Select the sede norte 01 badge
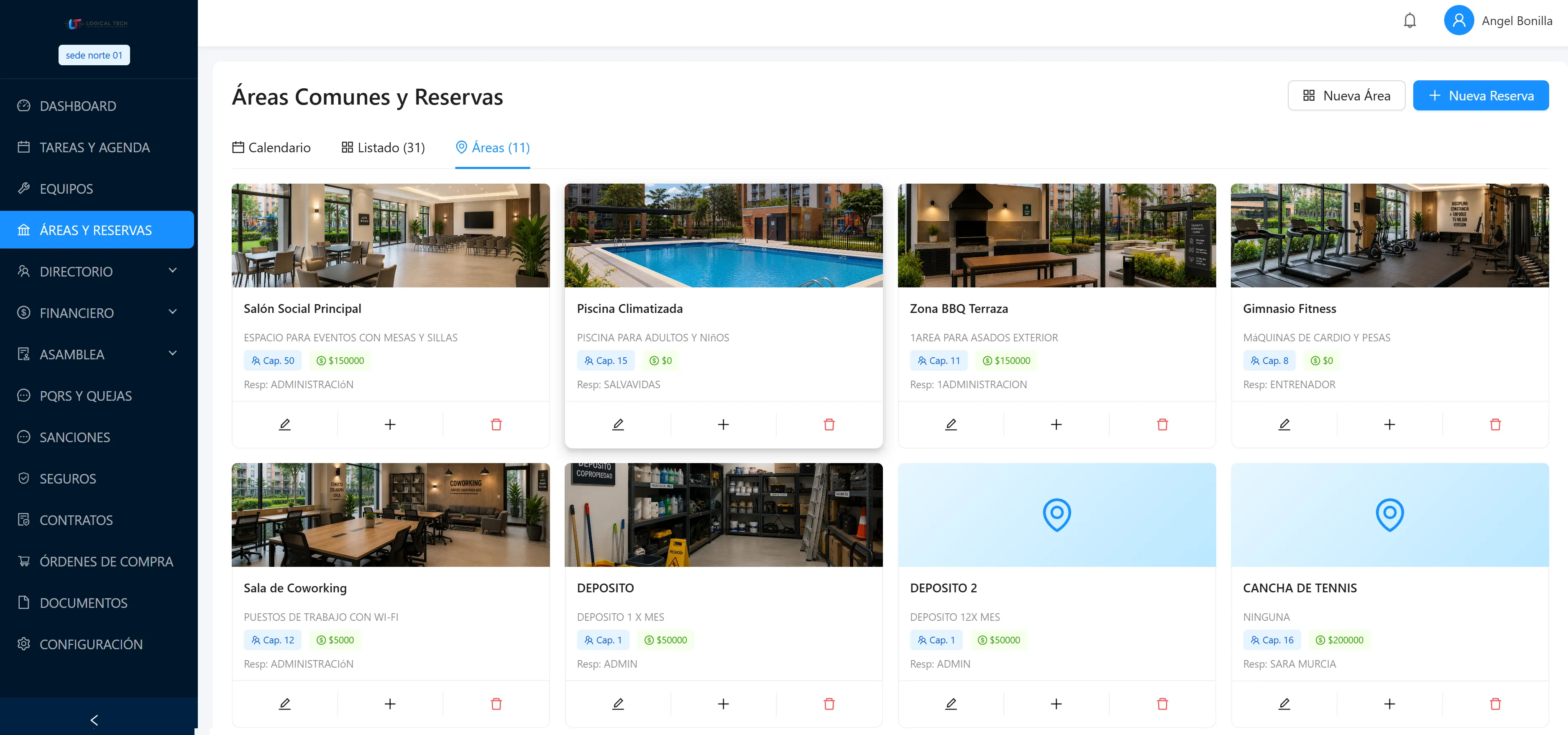This screenshot has width=1568, height=735. [95, 55]
